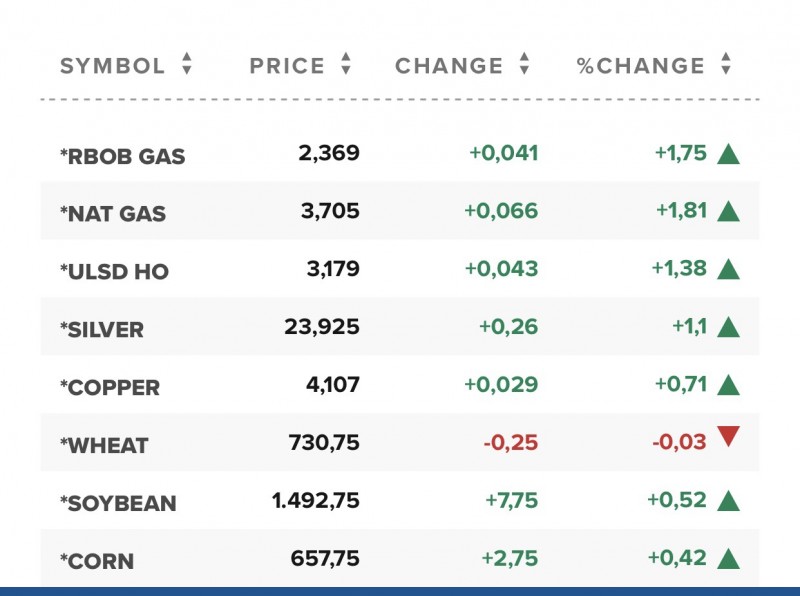This screenshot has height=596, width=800.
Task: Open the *NAT GAS symbol link
Action: point(113,214)
